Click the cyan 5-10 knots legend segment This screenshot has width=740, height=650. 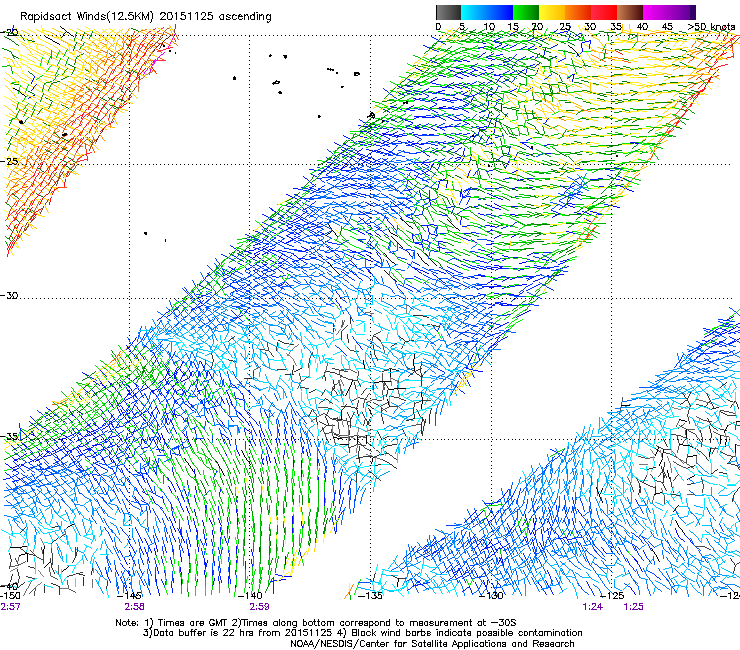coord(474,12)
